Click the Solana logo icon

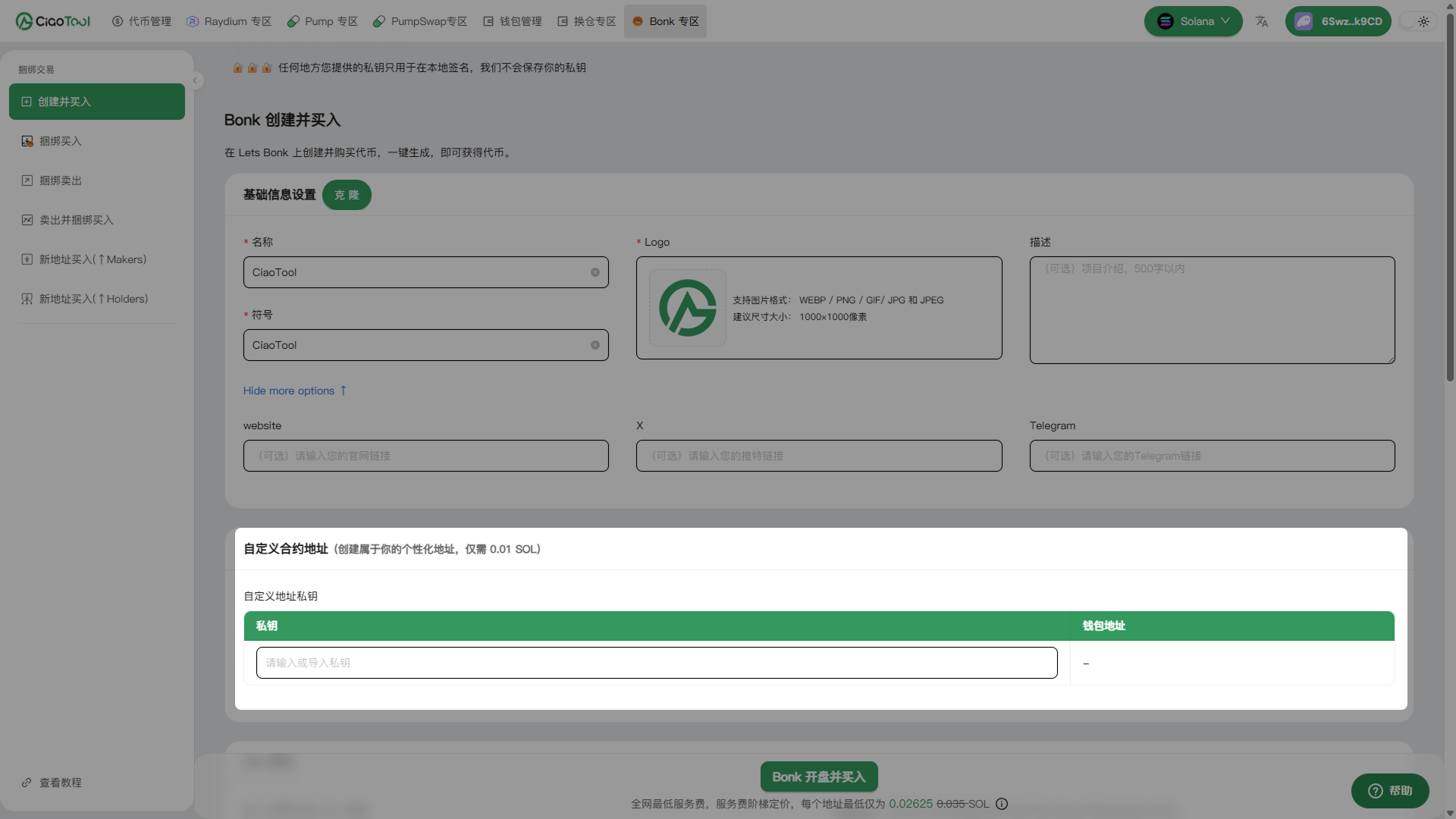point(1166,21)
